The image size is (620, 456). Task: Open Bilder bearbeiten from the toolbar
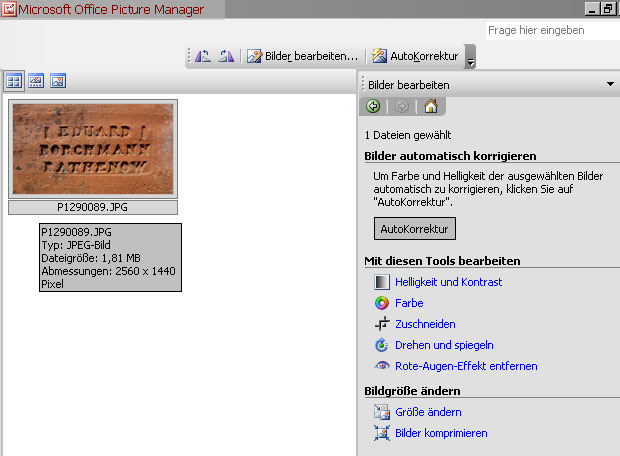302,56
